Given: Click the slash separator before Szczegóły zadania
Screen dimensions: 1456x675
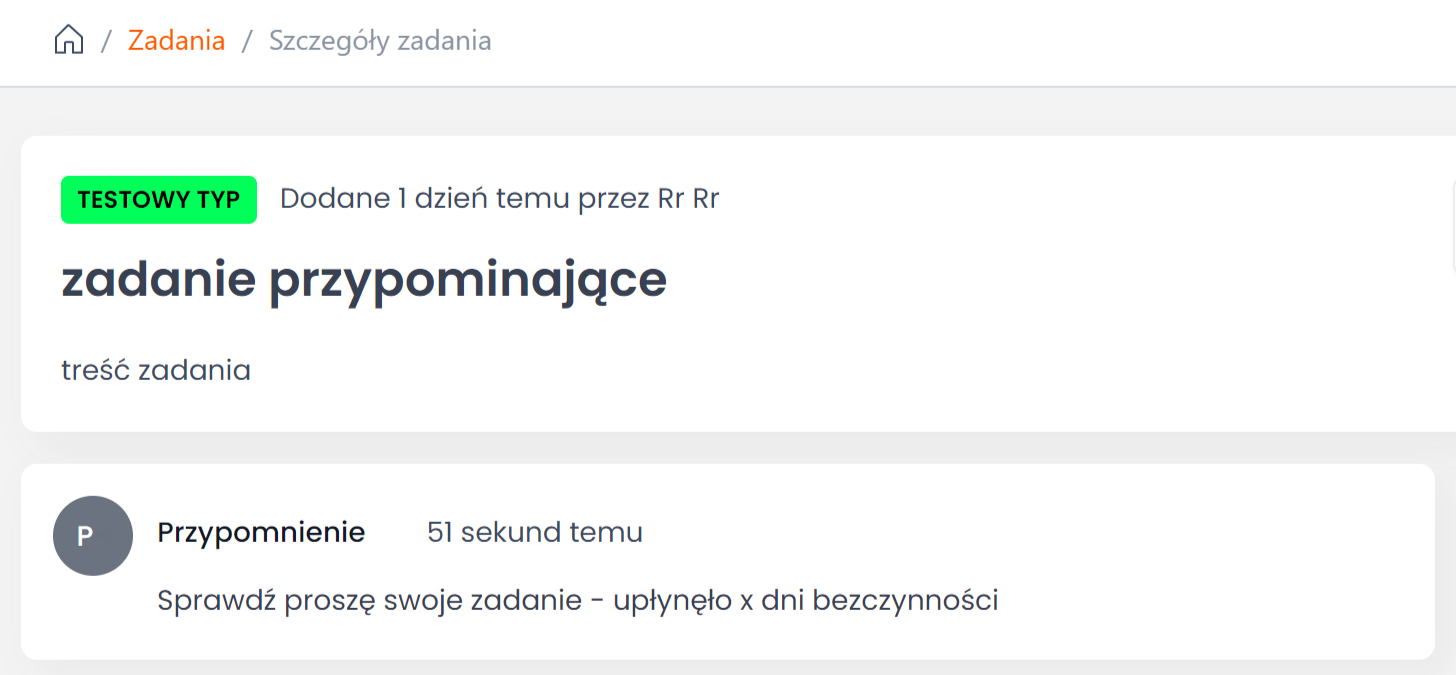Looking at the screenshot, I should pos(247,41).
